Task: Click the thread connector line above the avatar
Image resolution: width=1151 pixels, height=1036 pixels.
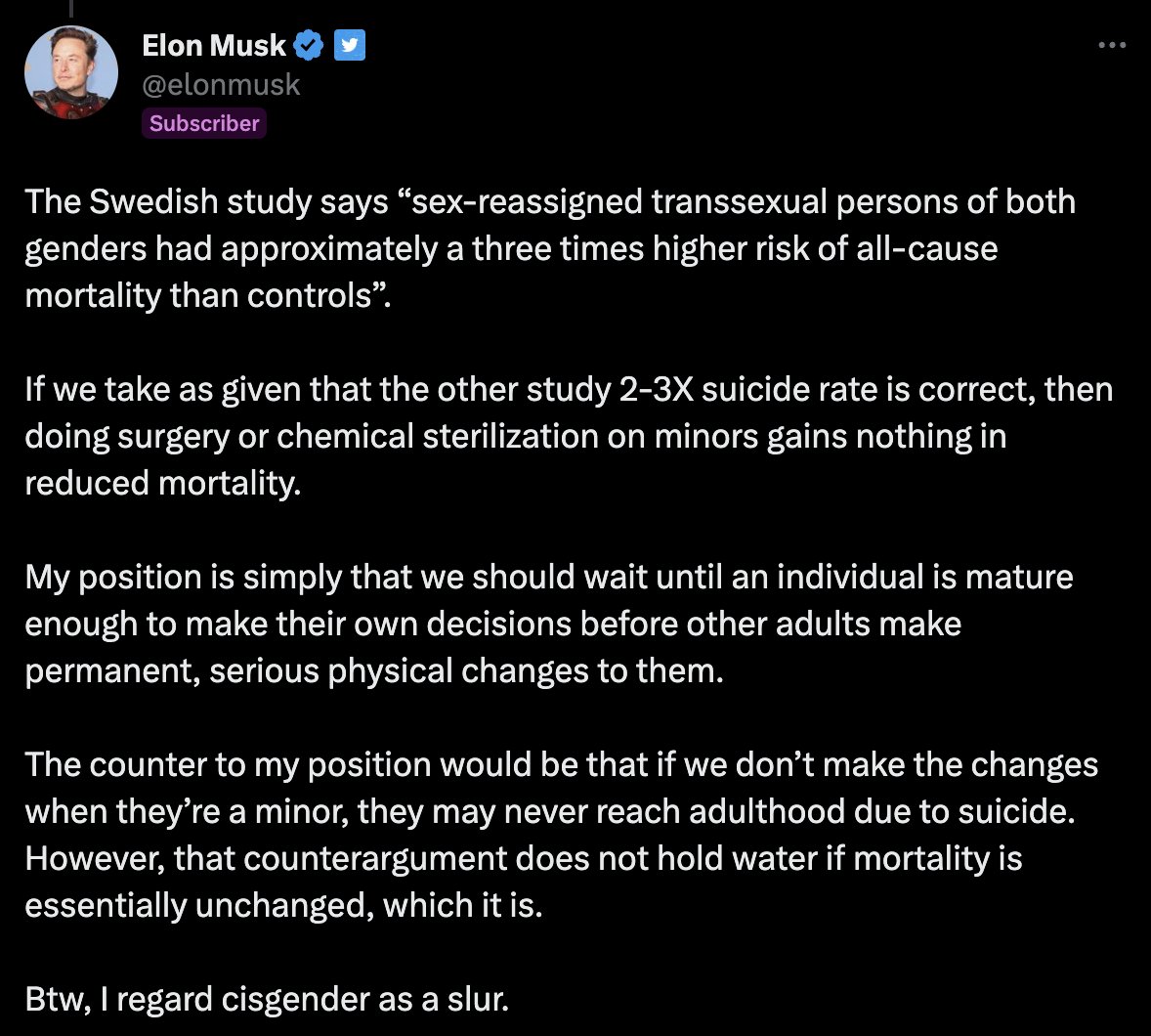Action: 70,8
